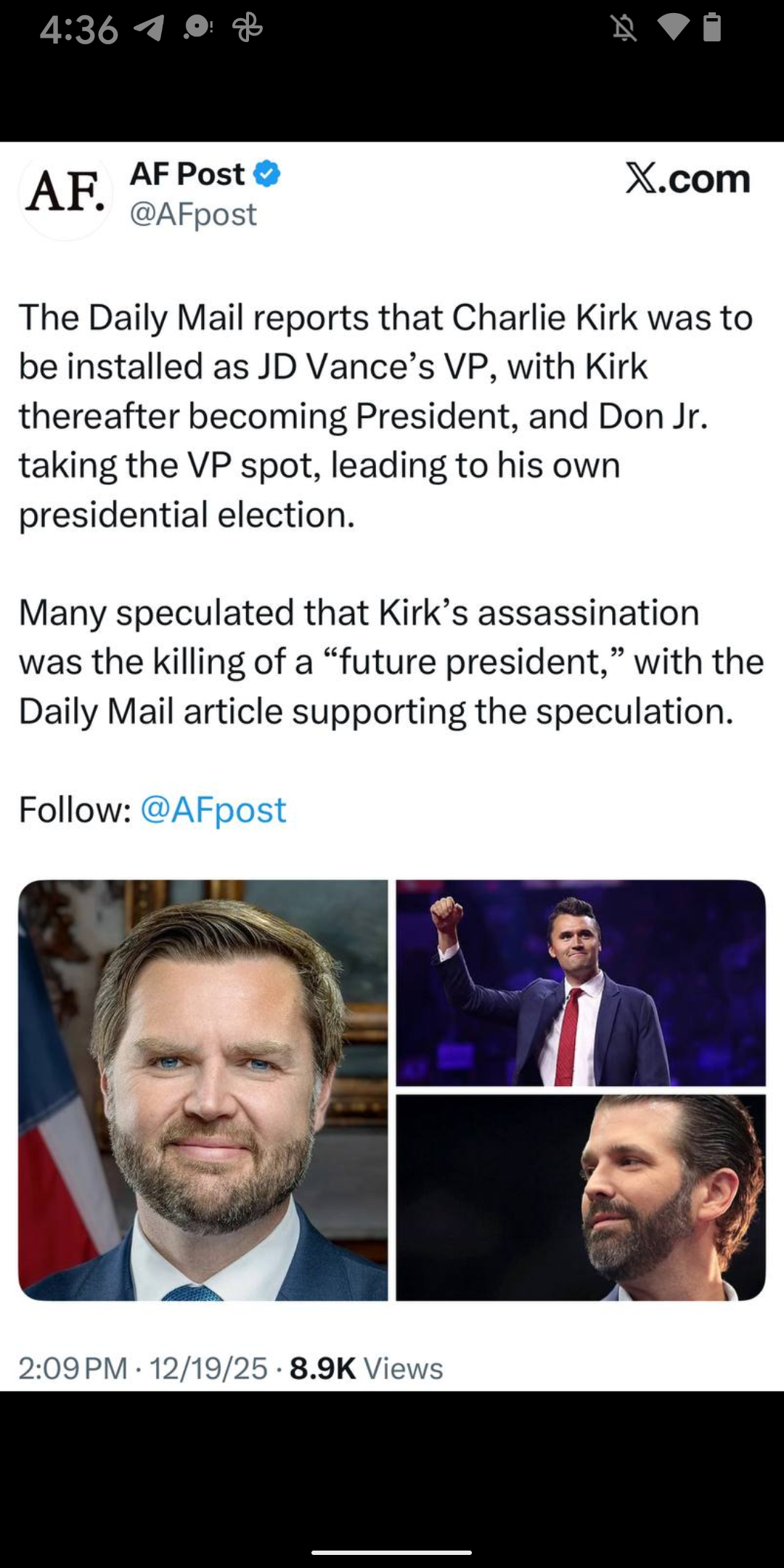The width and height of the screenshot is (784, 1568).
Task: Tap the X.com watermark label
Action: click(x=687, y=179)
